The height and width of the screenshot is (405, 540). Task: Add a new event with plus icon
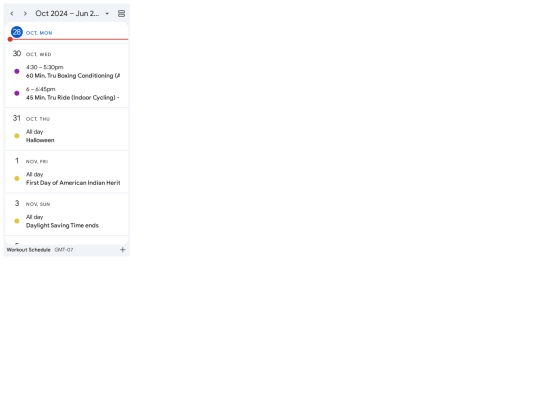123,250
